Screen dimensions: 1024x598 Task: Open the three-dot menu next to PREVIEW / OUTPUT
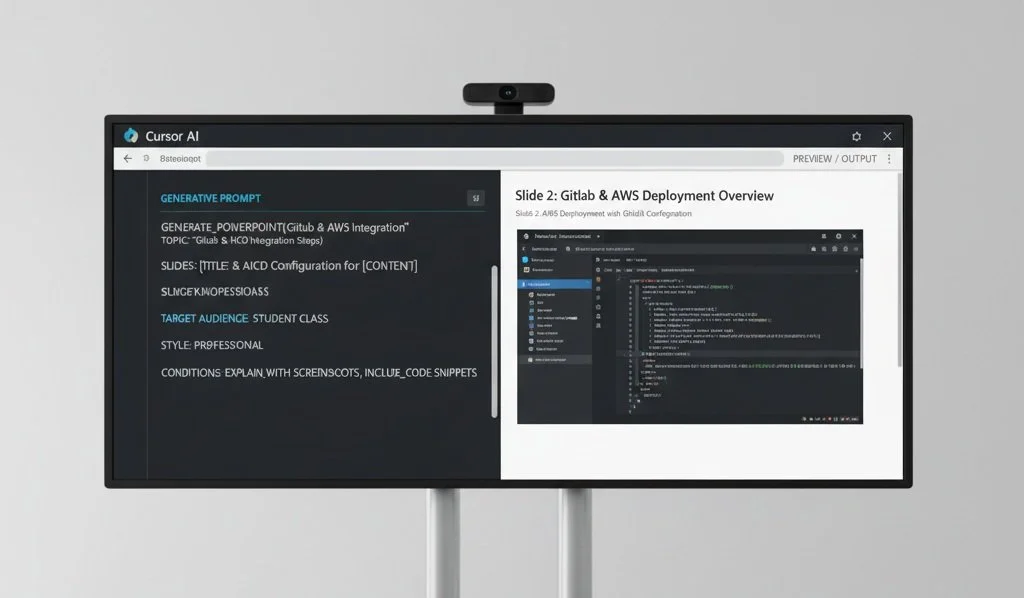click(x=889, y=159)
